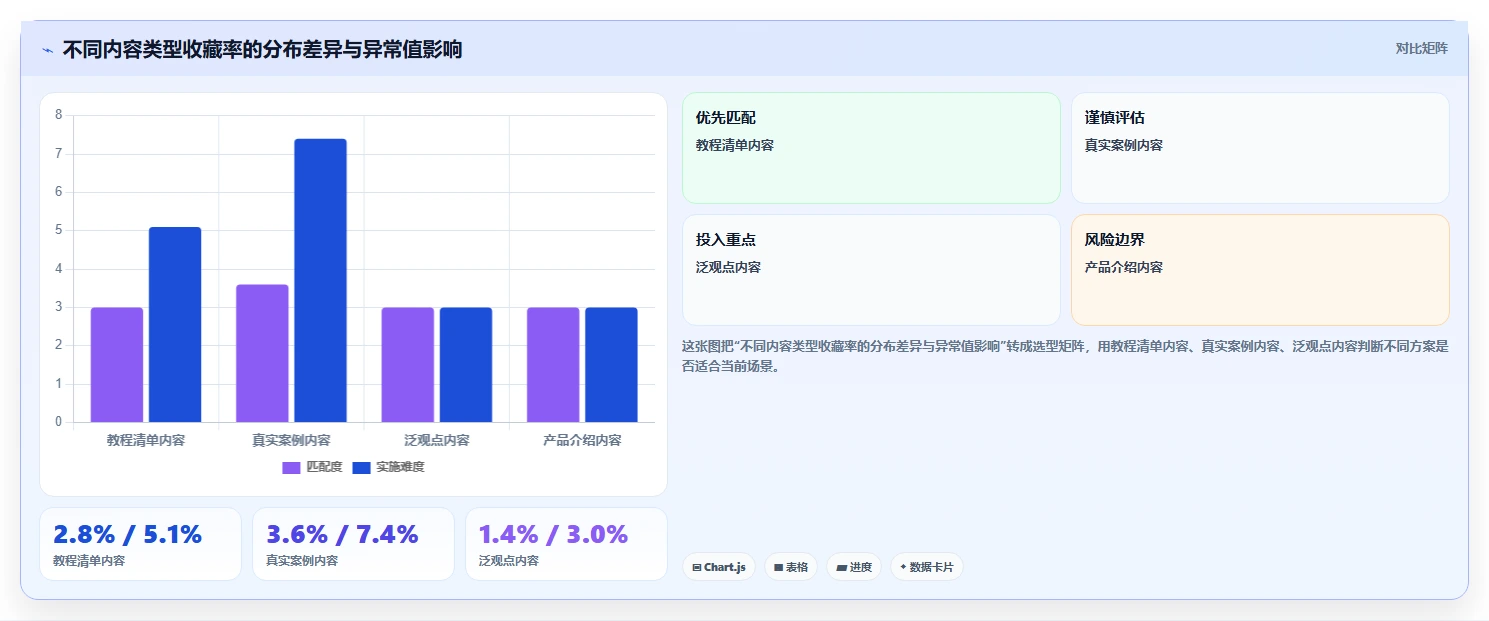Click the y-axis value 0
1489x621 pixels.
58,422
